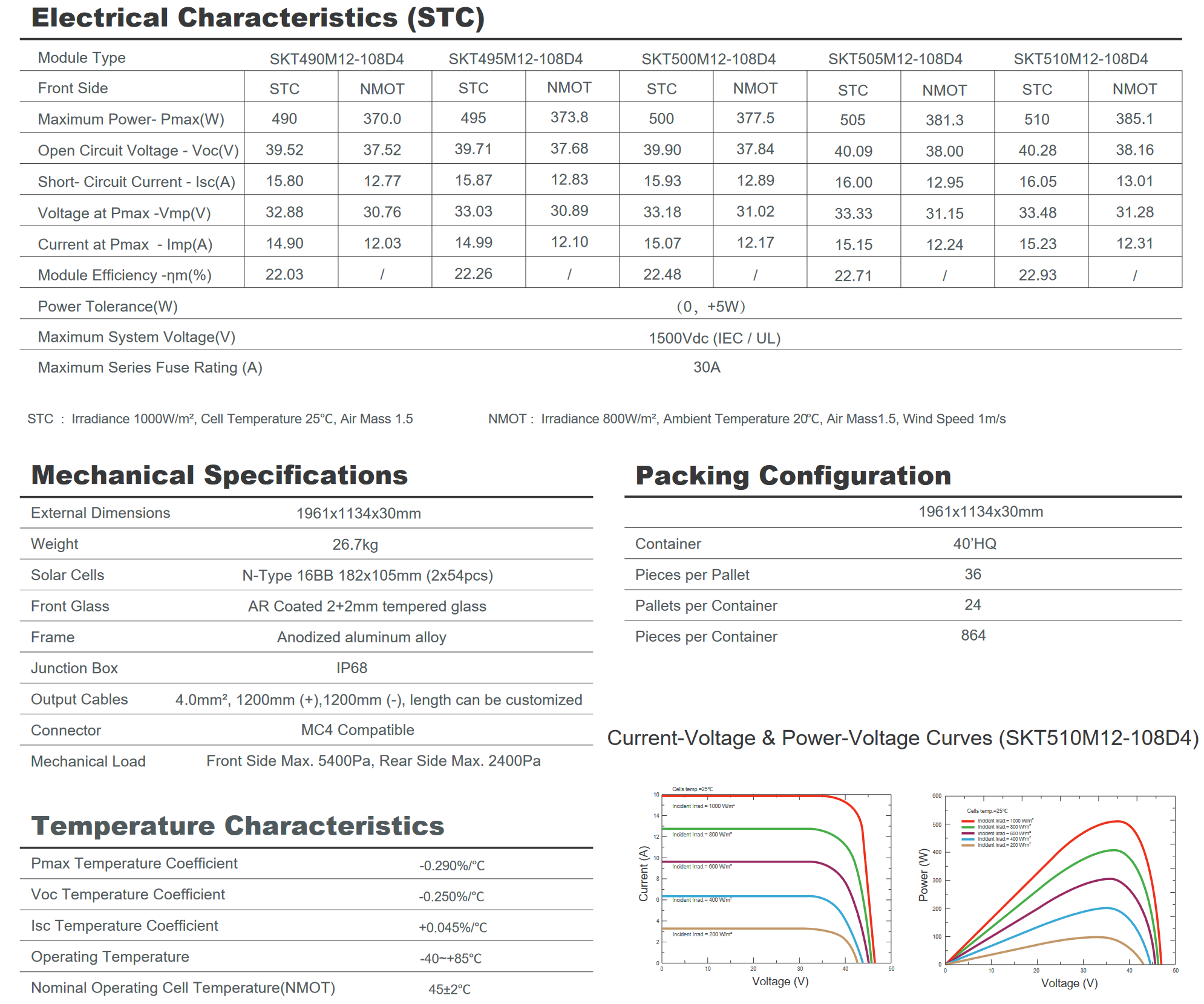Viewport: 1204px width, 1004px height.
Task: Click the Output Cables label
Action: tap(79, 700)
